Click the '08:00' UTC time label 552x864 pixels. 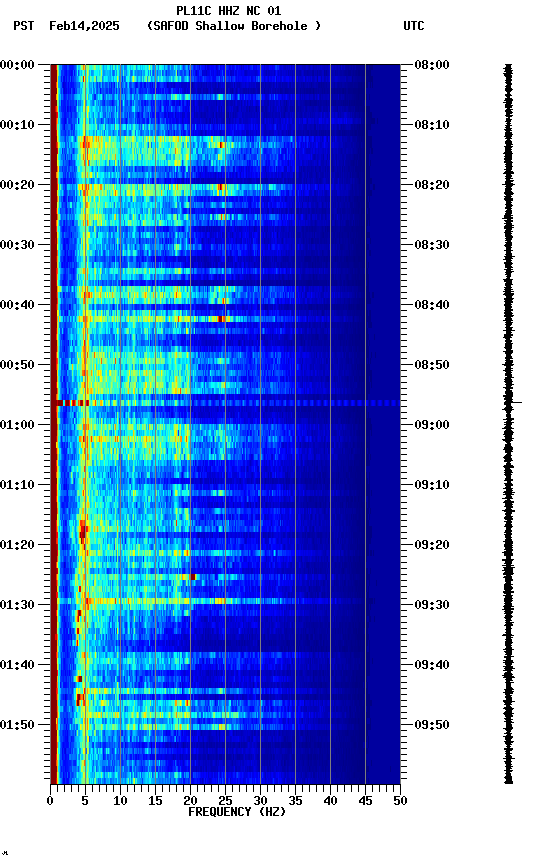pos(432,65)
